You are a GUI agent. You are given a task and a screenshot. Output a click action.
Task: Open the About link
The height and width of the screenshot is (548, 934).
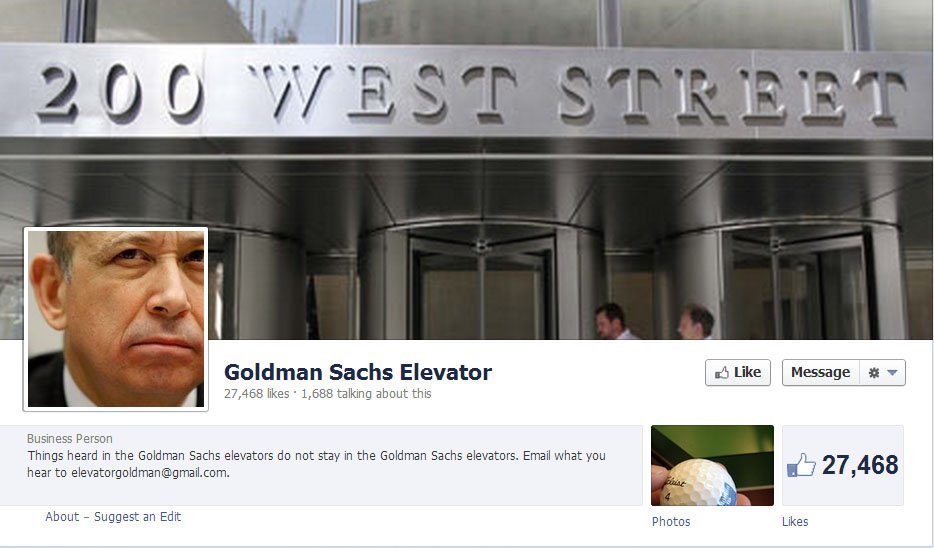[62, 516]
